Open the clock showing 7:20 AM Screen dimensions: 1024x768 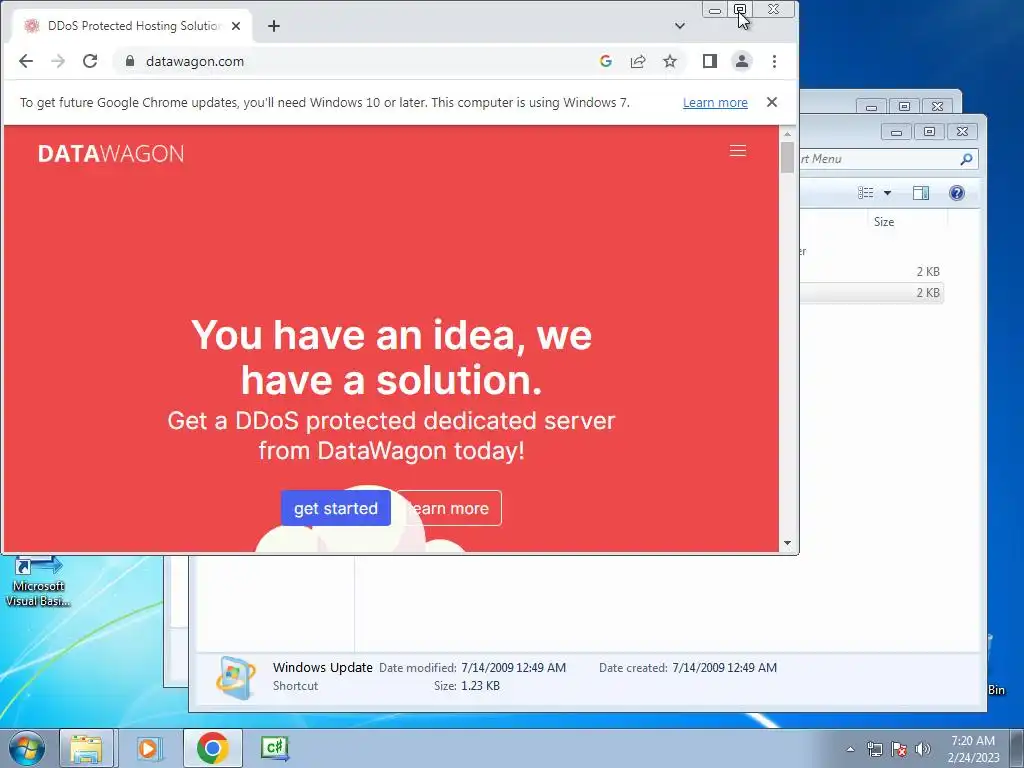coord(973,749)
